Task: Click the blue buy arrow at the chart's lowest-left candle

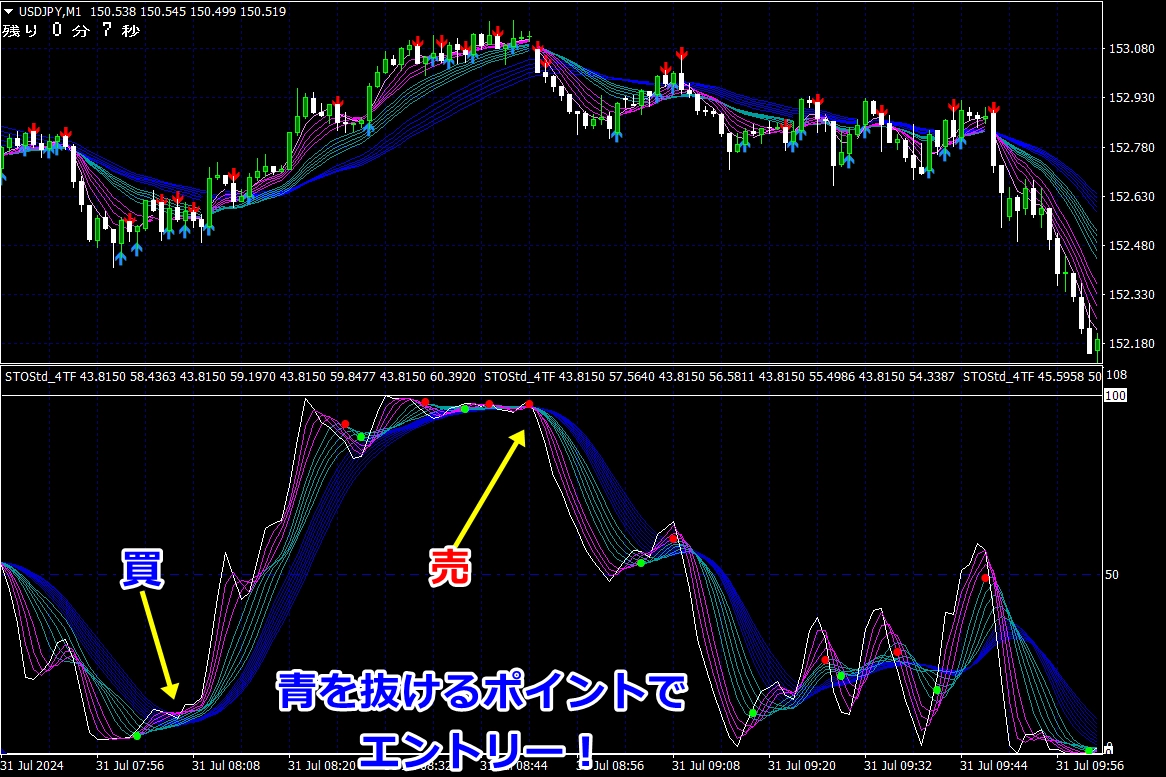Action: (x=120, y=258)
